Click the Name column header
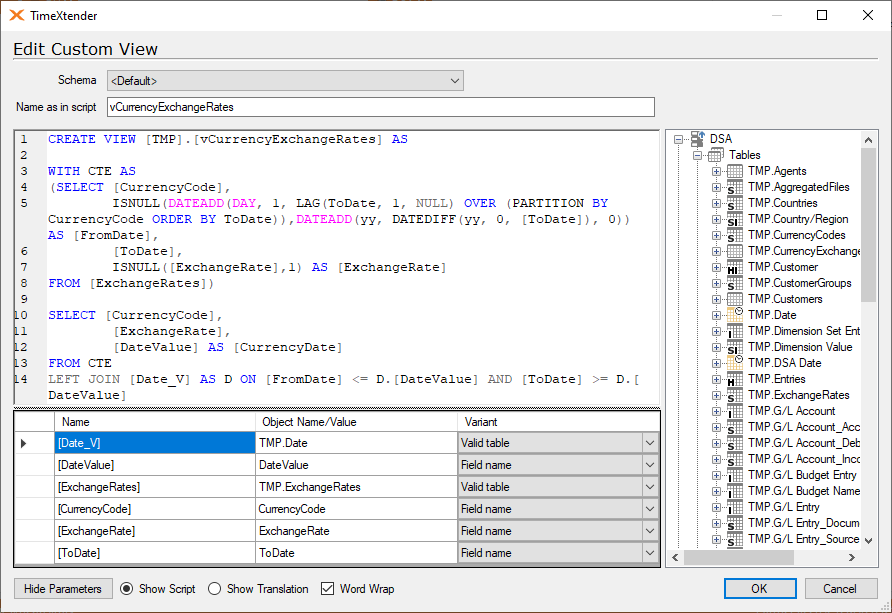This screenshot has height=613, width=892. [155, 422]
